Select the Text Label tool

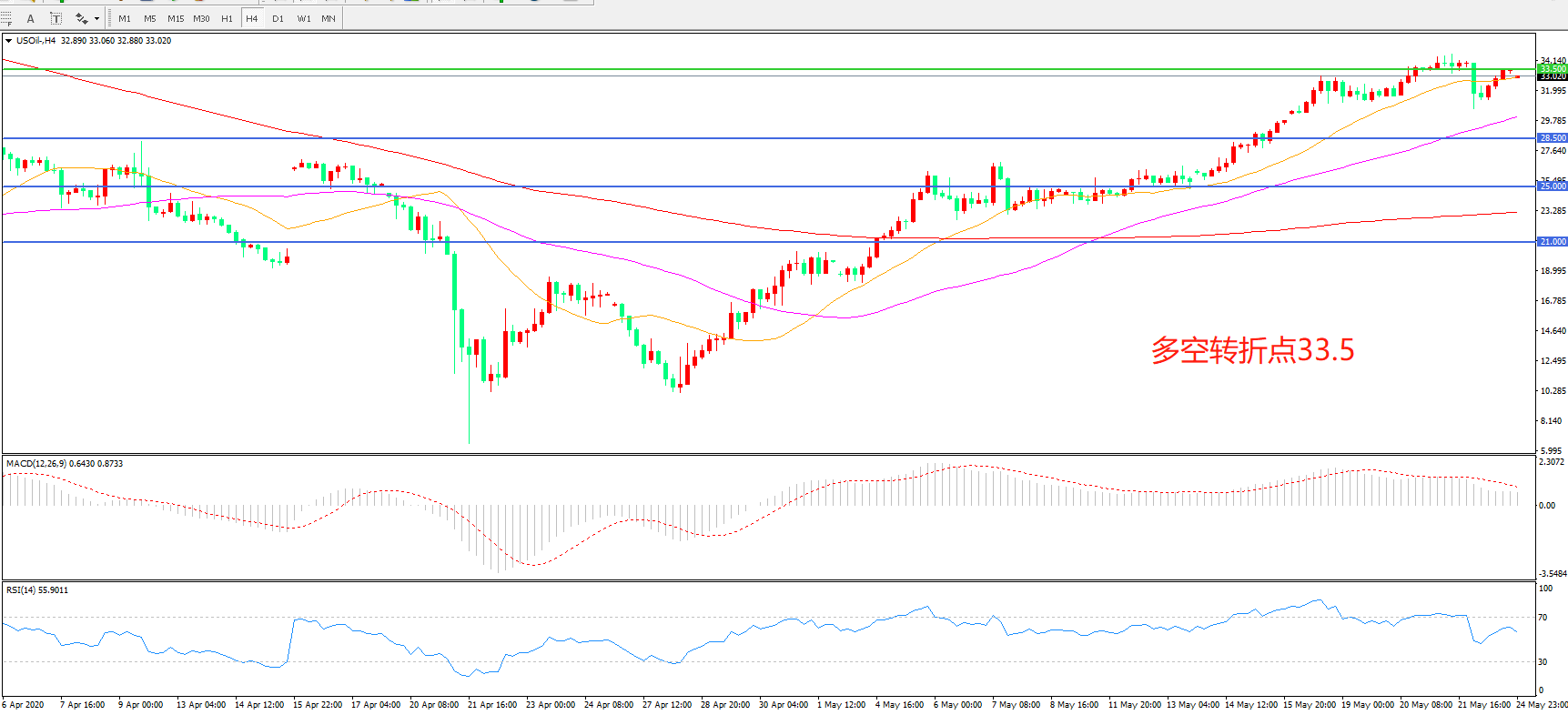[x=56, y=18]
